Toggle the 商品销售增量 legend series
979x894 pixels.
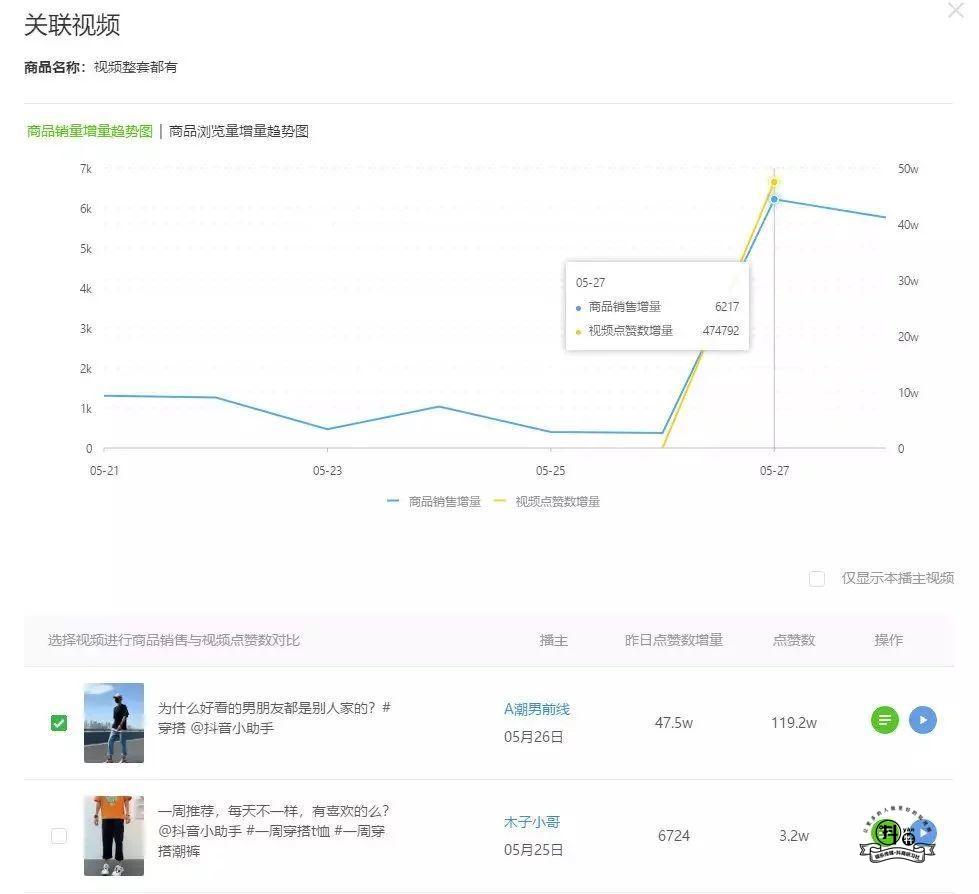coord(434,502)
